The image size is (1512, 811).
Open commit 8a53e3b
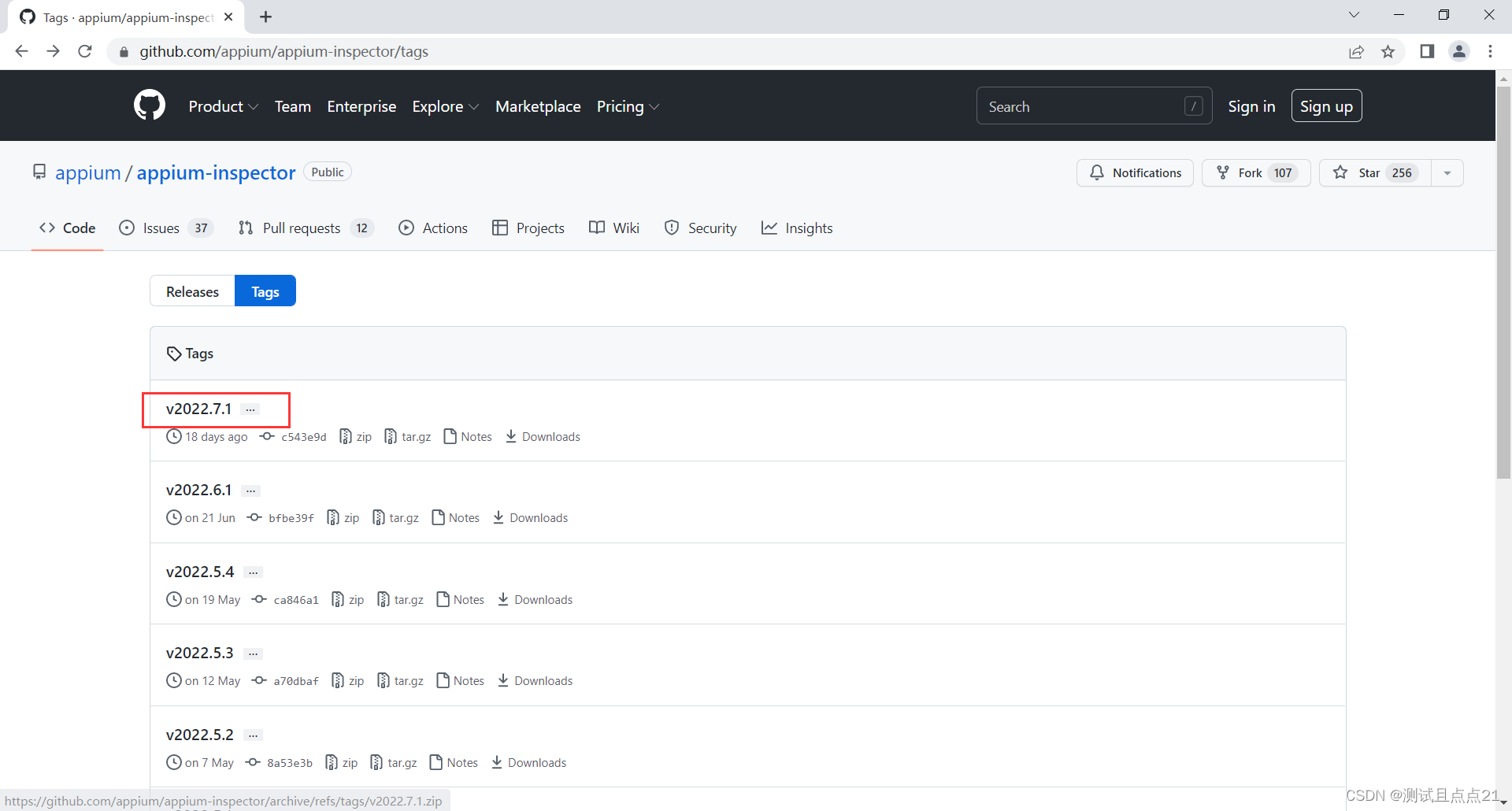pyautogui.click(x=279, y=762)
